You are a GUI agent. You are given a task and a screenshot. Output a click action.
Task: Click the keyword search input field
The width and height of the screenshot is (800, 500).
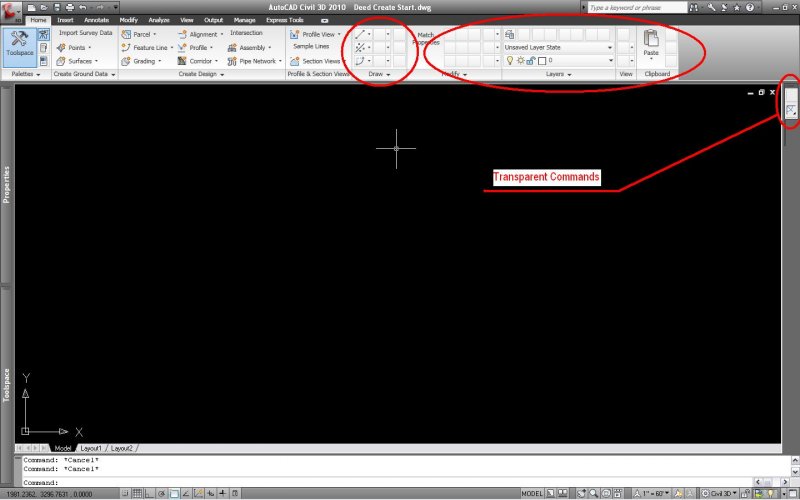coord(637,8)
